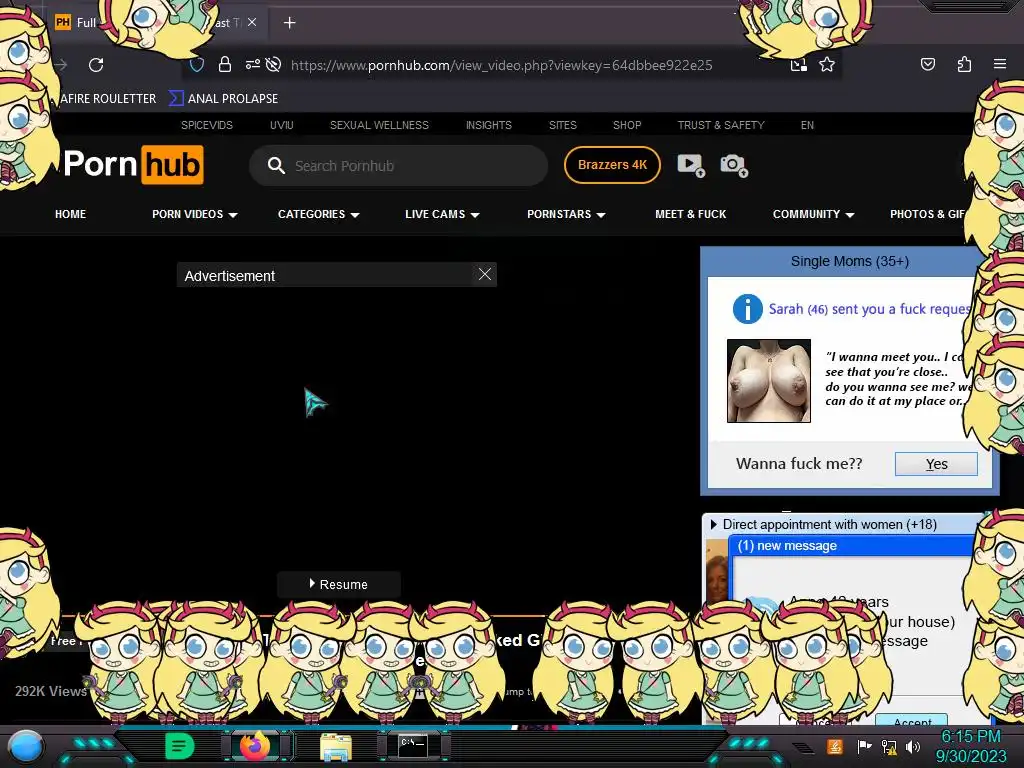Click the upload video icon
The width and height of the screenshot is (1024, 768).
[x=691, y=165]
